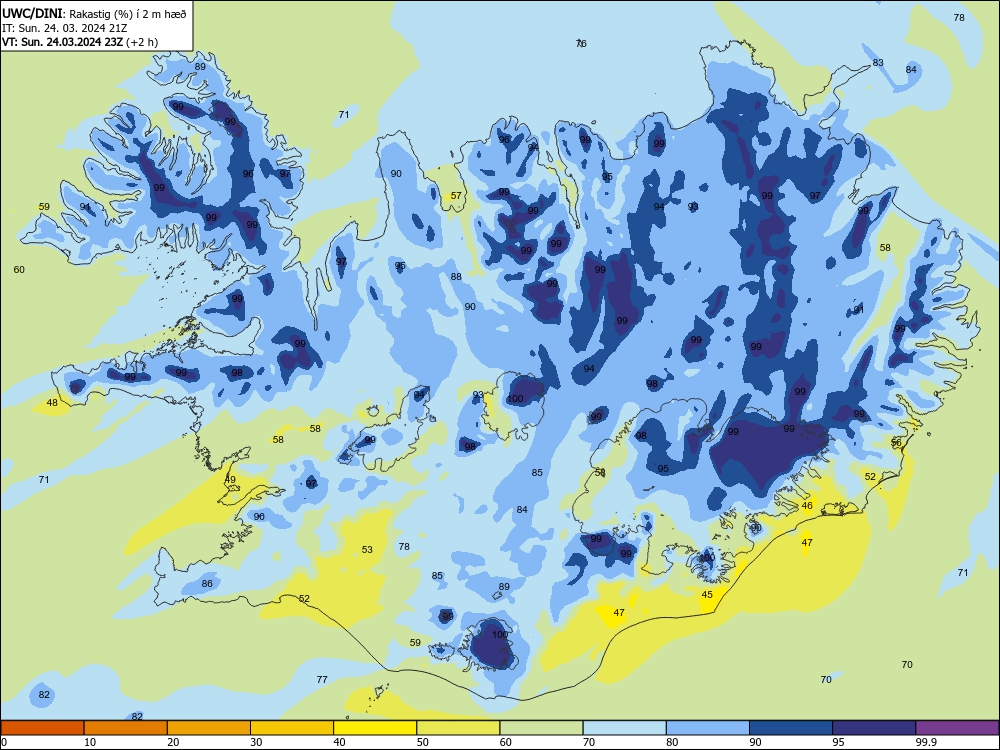
Task: Pick the light green 60–70 legend swatch
Action: pos(541,728)
